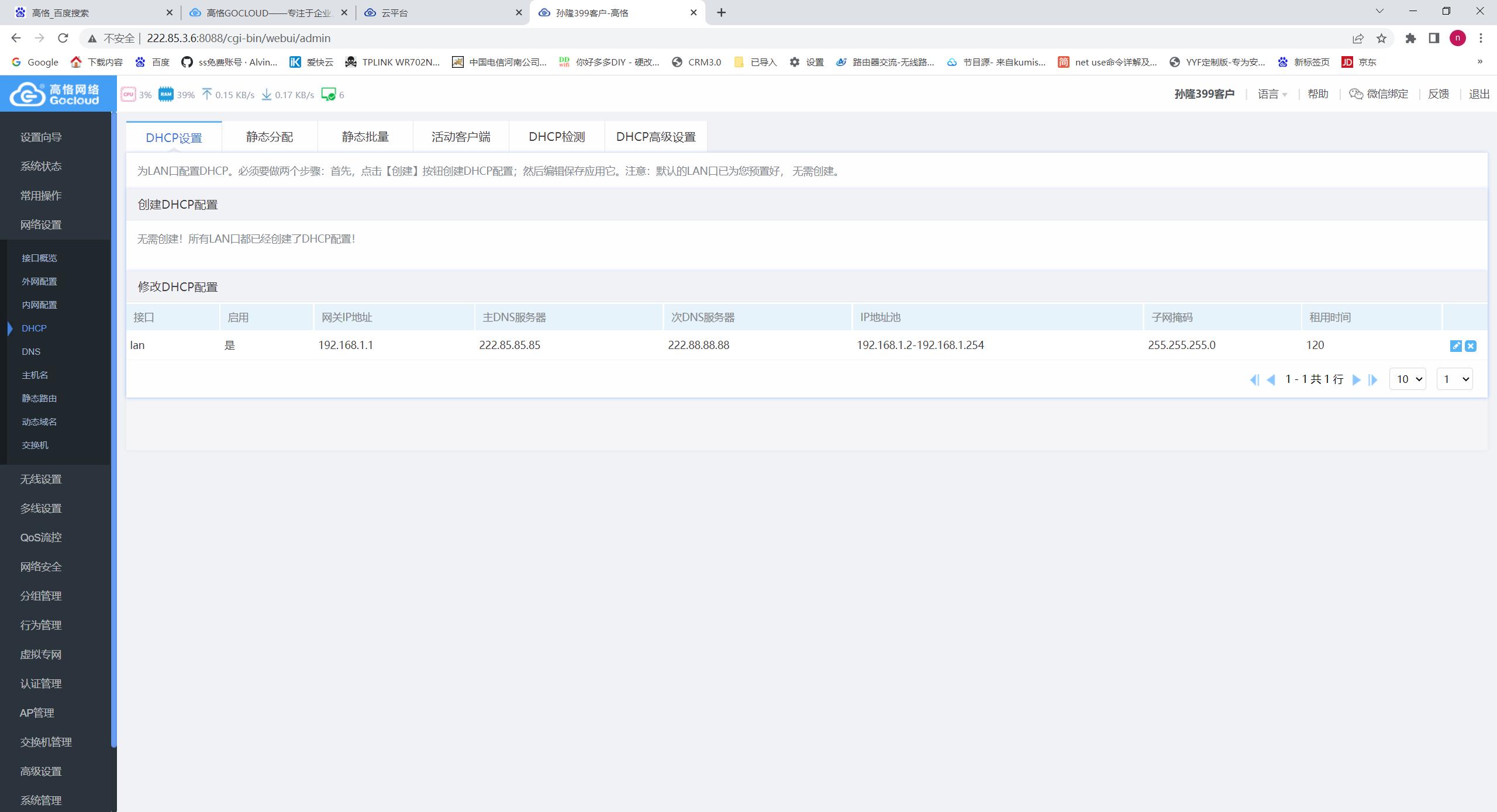Open 接口概览 in sidebar

pyautogui.click(x=39, y=258)
